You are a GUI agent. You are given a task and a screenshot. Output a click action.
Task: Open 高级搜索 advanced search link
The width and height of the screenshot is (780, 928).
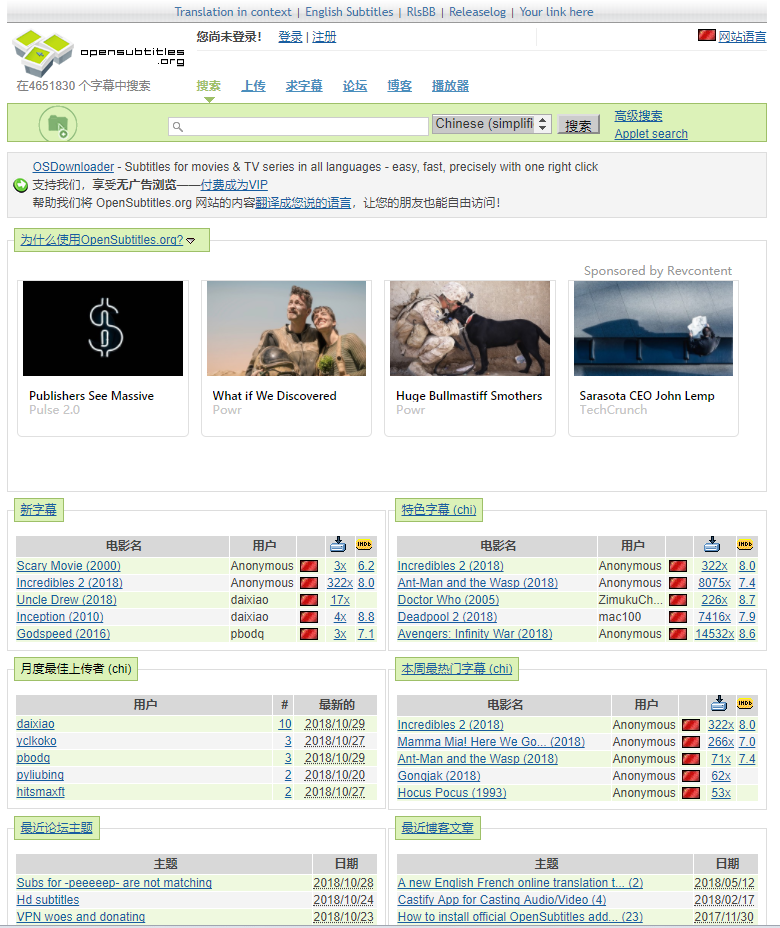pos(638,116)
